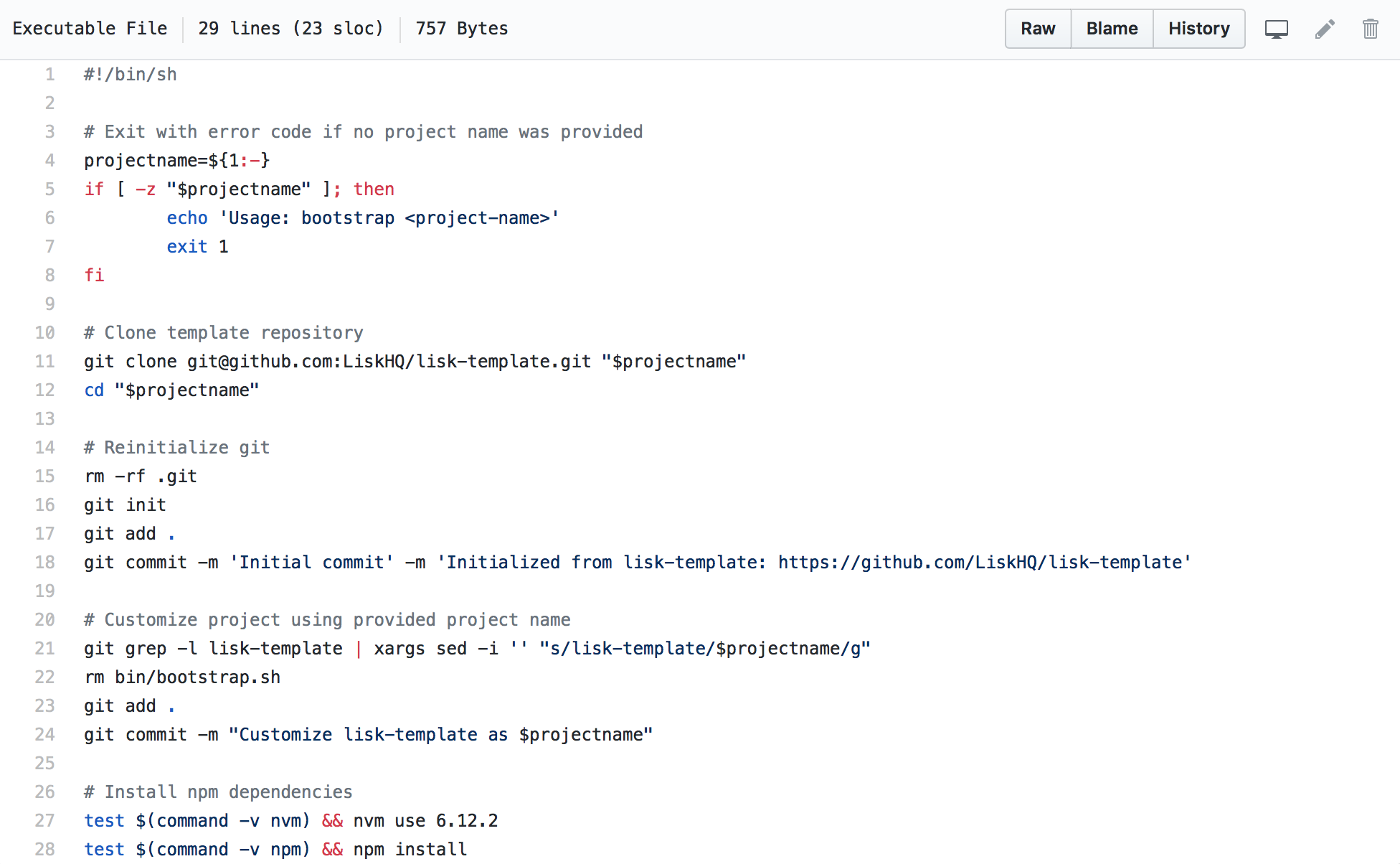Click the 'git init' line
Image resolution: width=1400 pixels, height=864 pixels.
125,505
